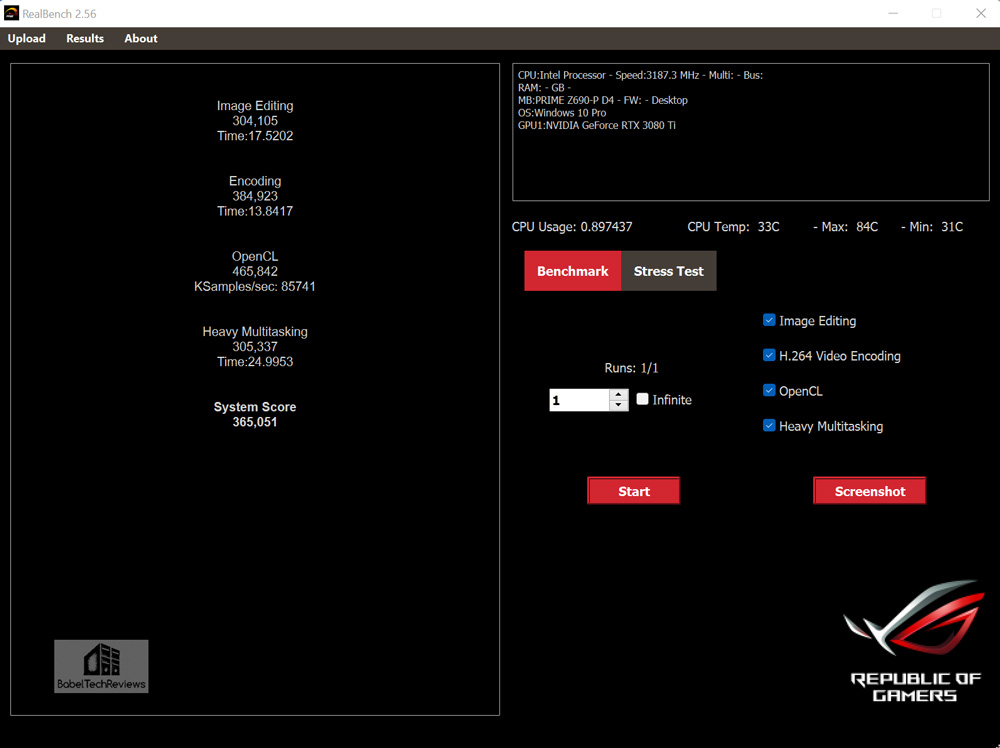Click the Runs: 1/1 label
1000x748 pixels.
click(x=631, y=369)
